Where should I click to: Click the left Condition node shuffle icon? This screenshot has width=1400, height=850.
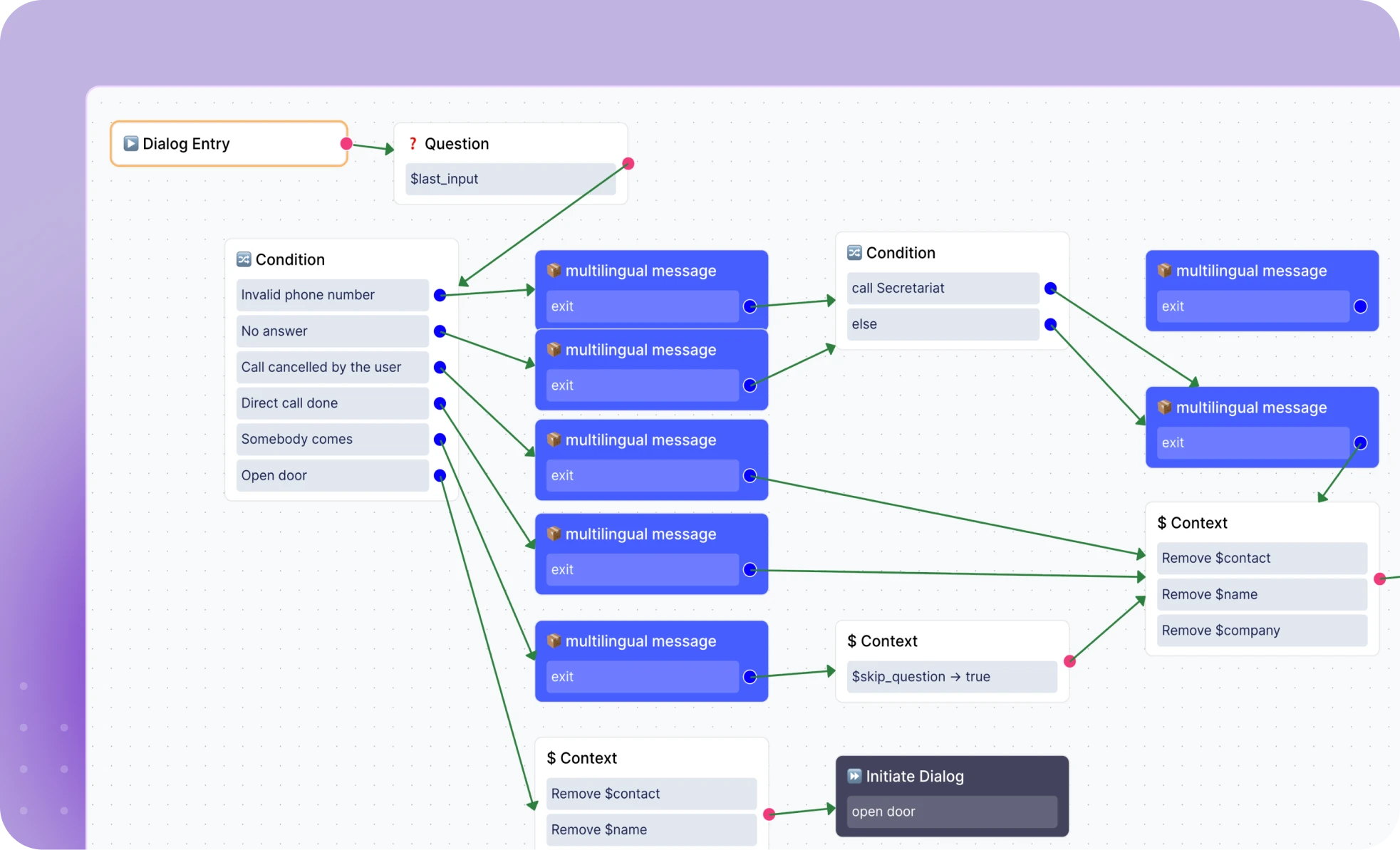(x=244, y=259)
